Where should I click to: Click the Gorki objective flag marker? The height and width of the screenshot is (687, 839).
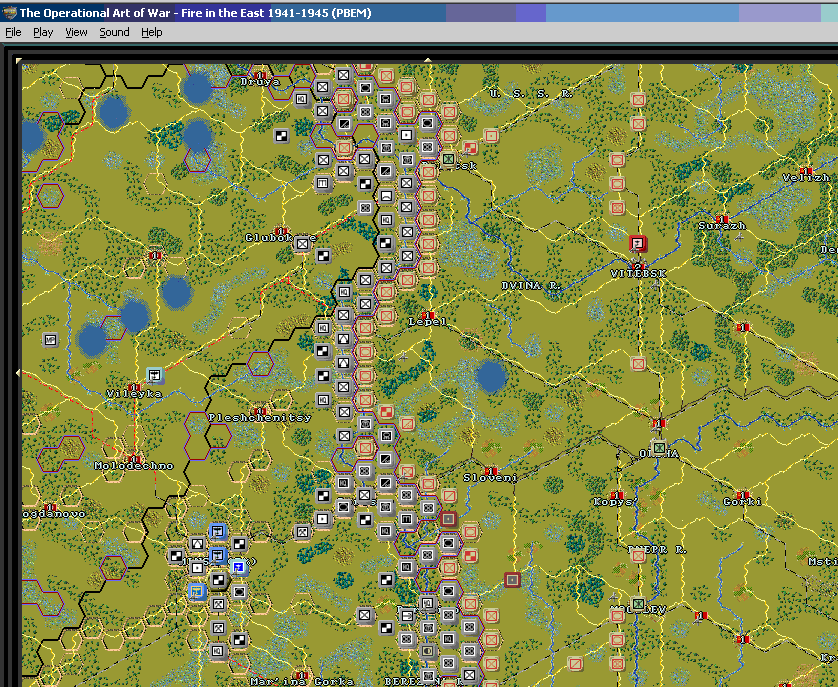(x=742, y=495)
